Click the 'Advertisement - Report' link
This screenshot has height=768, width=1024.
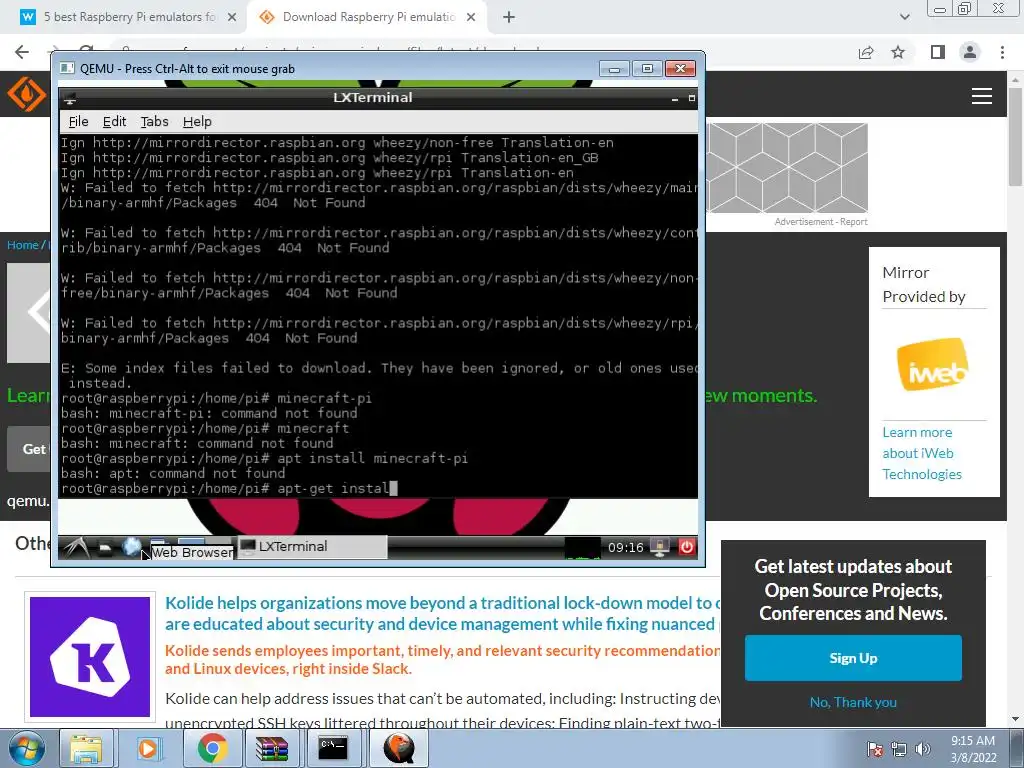click(821, 222)
